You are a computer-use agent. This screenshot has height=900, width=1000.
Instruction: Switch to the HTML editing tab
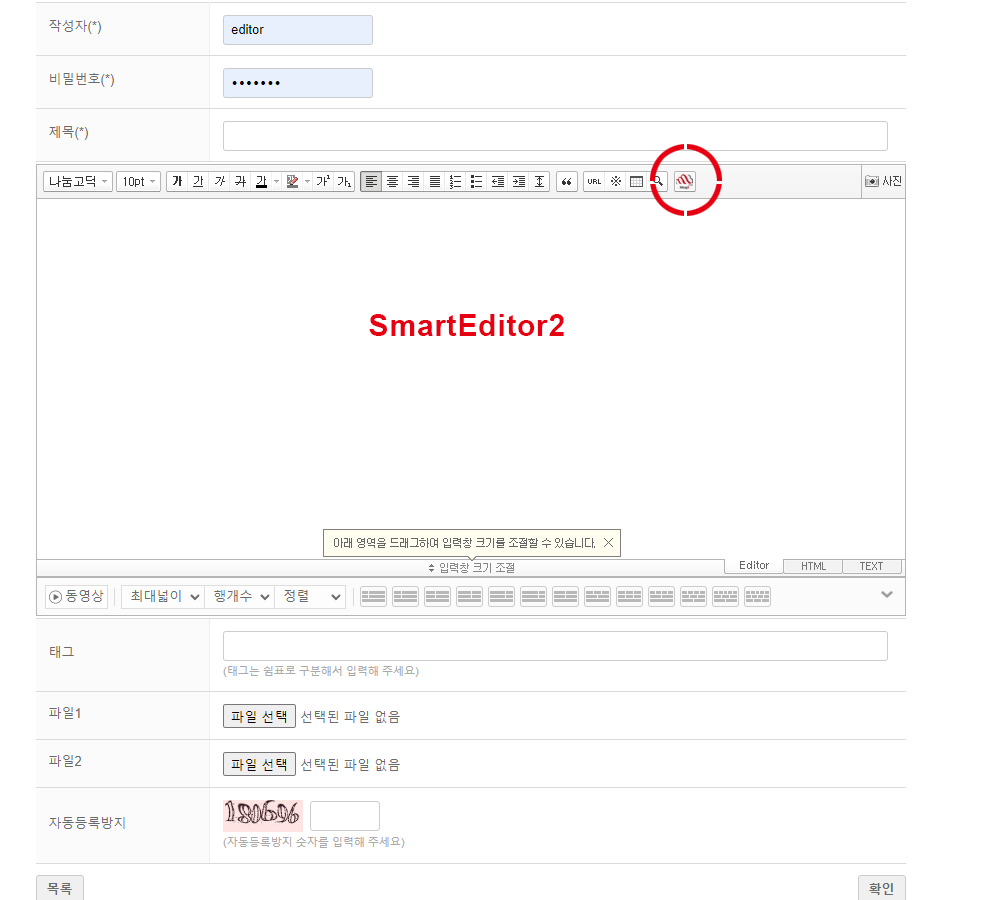pos(813,566)
